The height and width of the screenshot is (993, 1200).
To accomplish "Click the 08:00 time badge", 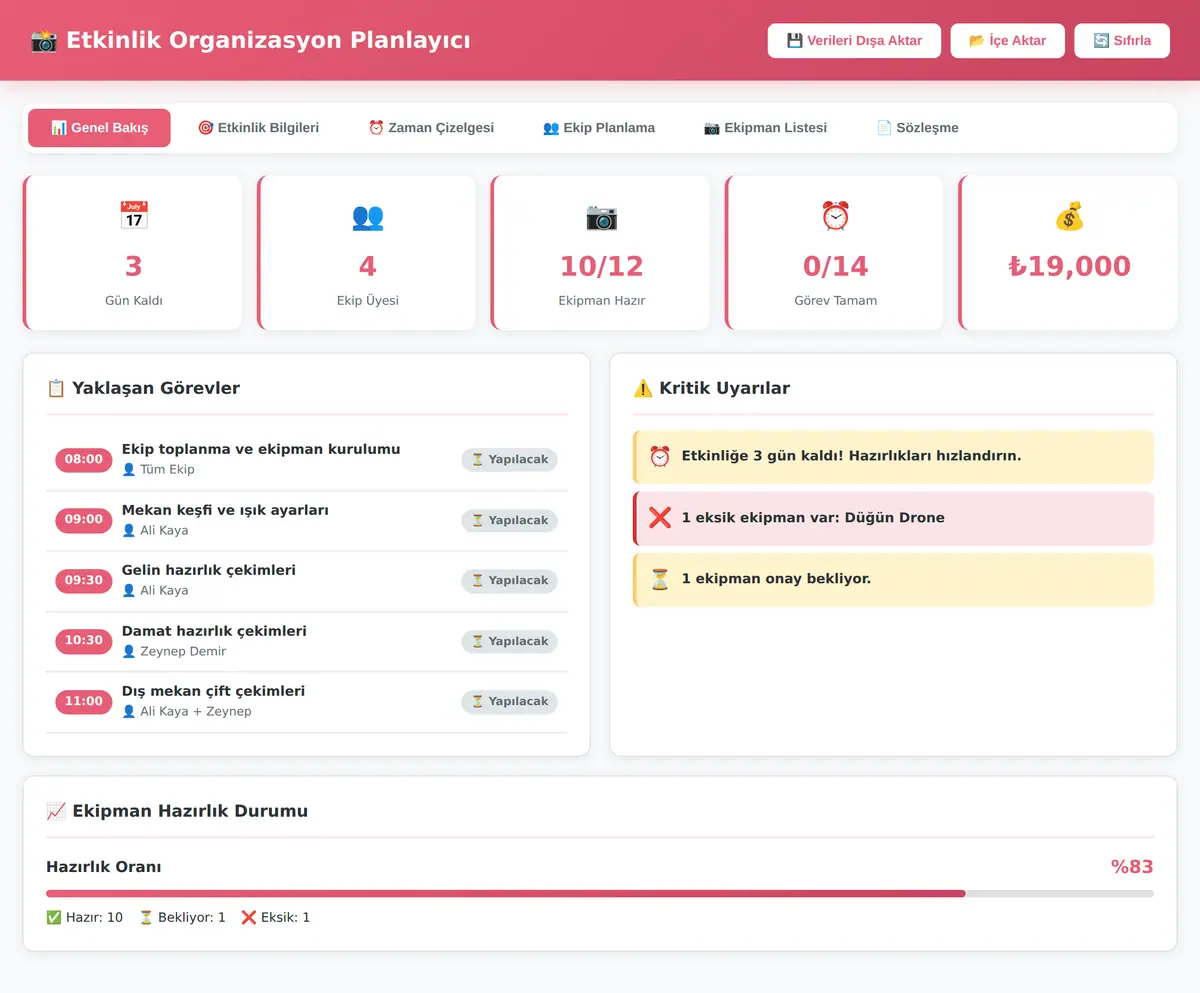I will (84, 460).
